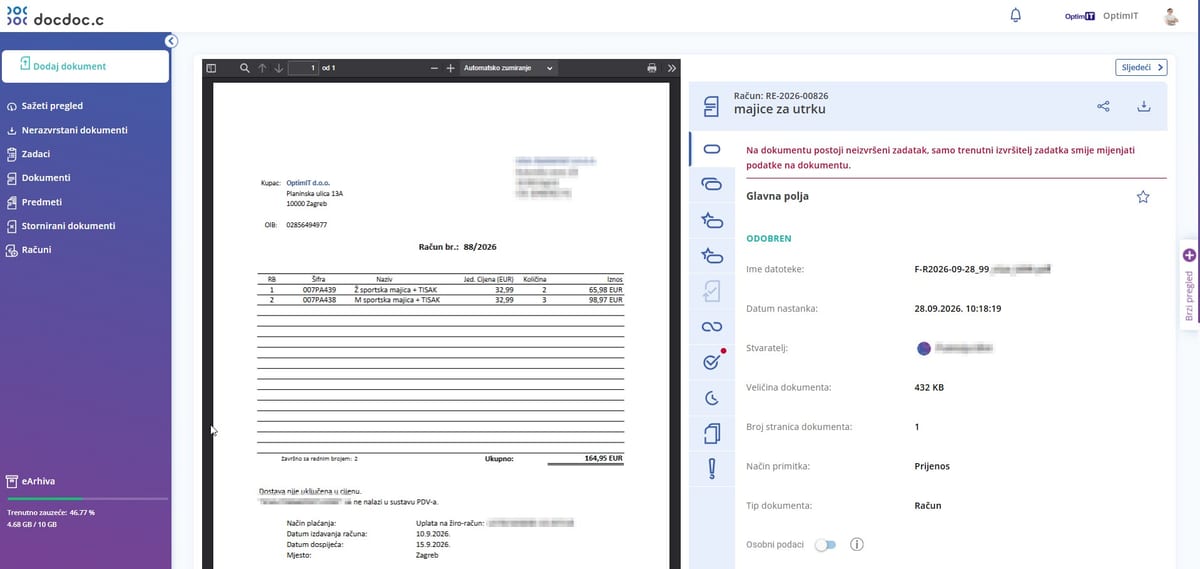Click the document type icon beside the title
The width and height of the screenshot is (1200, 569).
(x=711, y=105)
